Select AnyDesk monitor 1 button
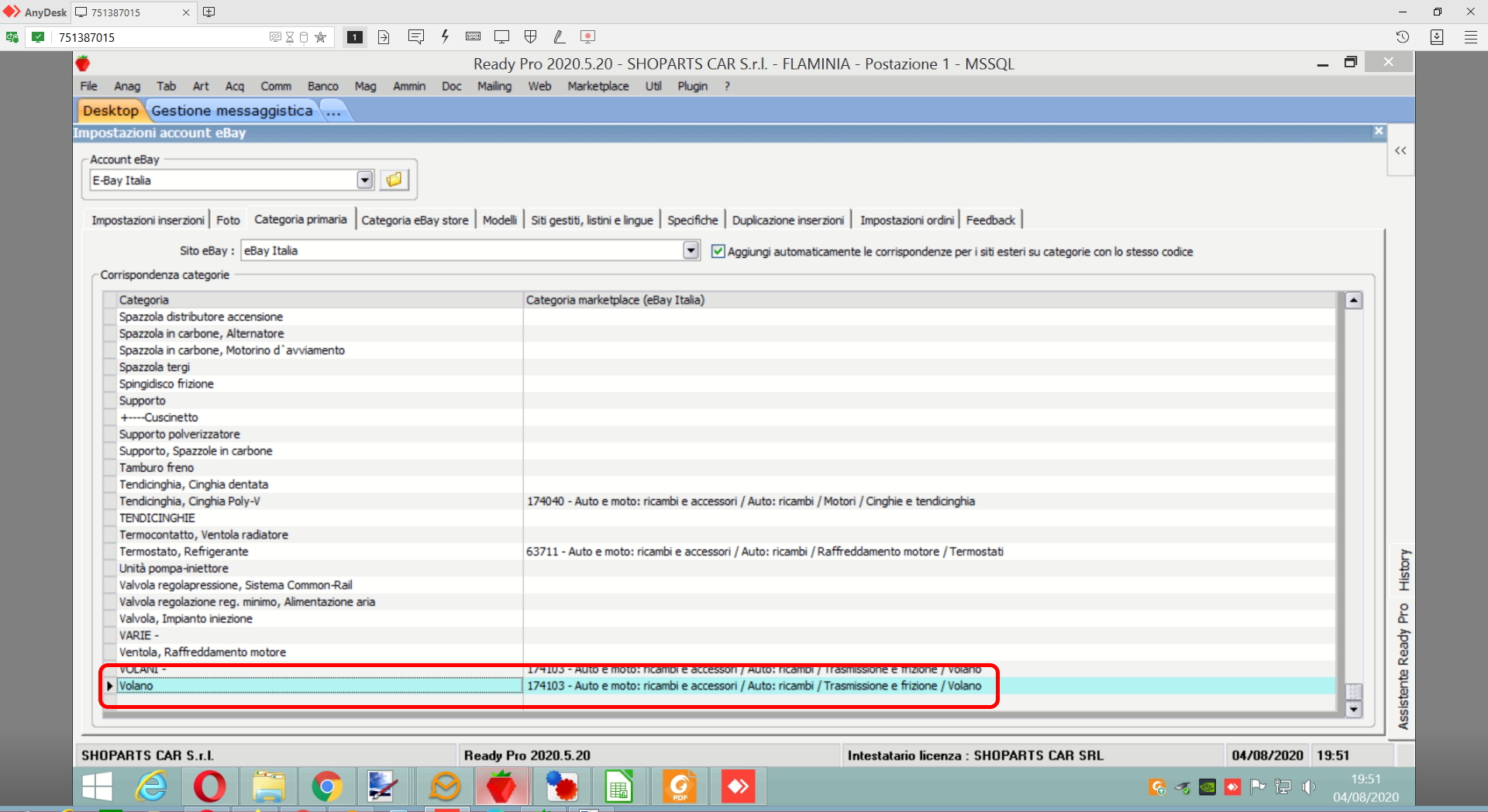Viewport: 1488px width, 812px height. pos(354,37)
